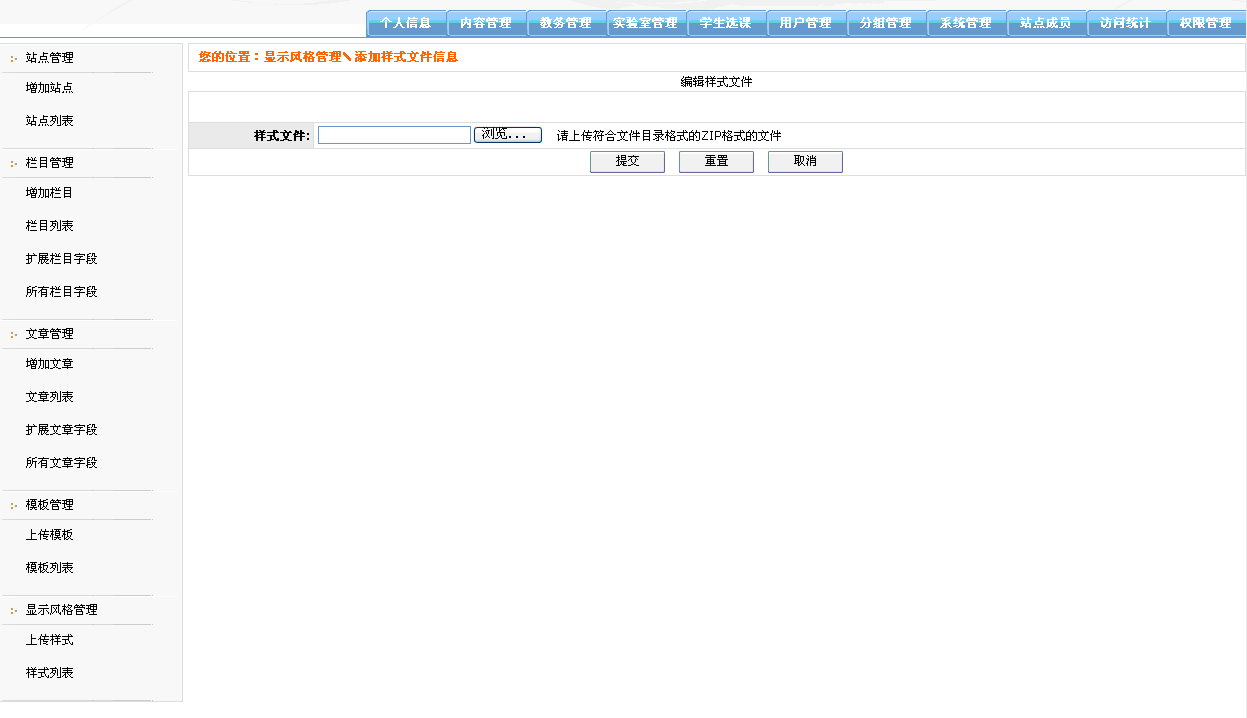Image resolution: width=1247 pixels, height=718 pixels.
Task: Collapse the 栏目管理 sidebar section
Action: [49, 163]
